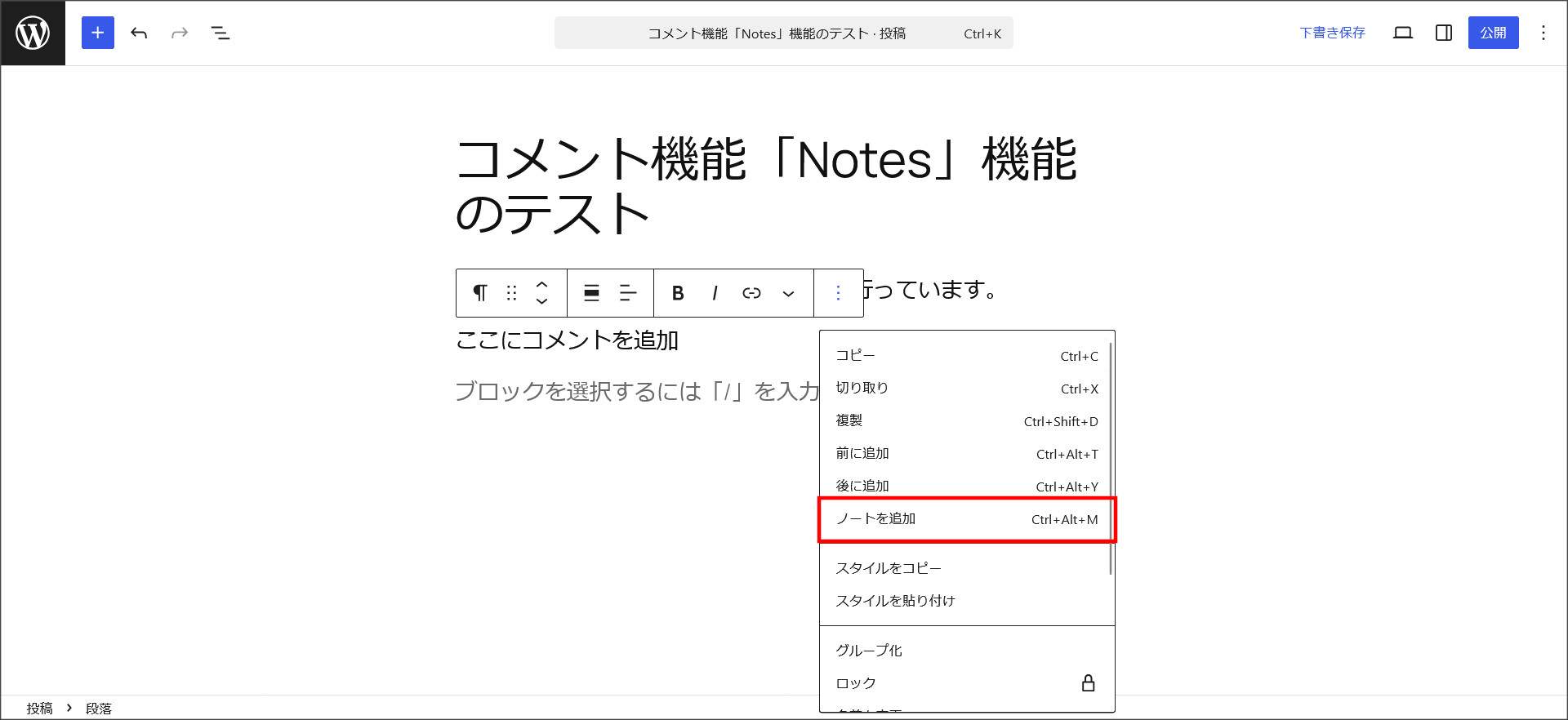Move the block down with the arrow
The width and height of the screenshot is (1568, 720).
click(x=541, y=302)
